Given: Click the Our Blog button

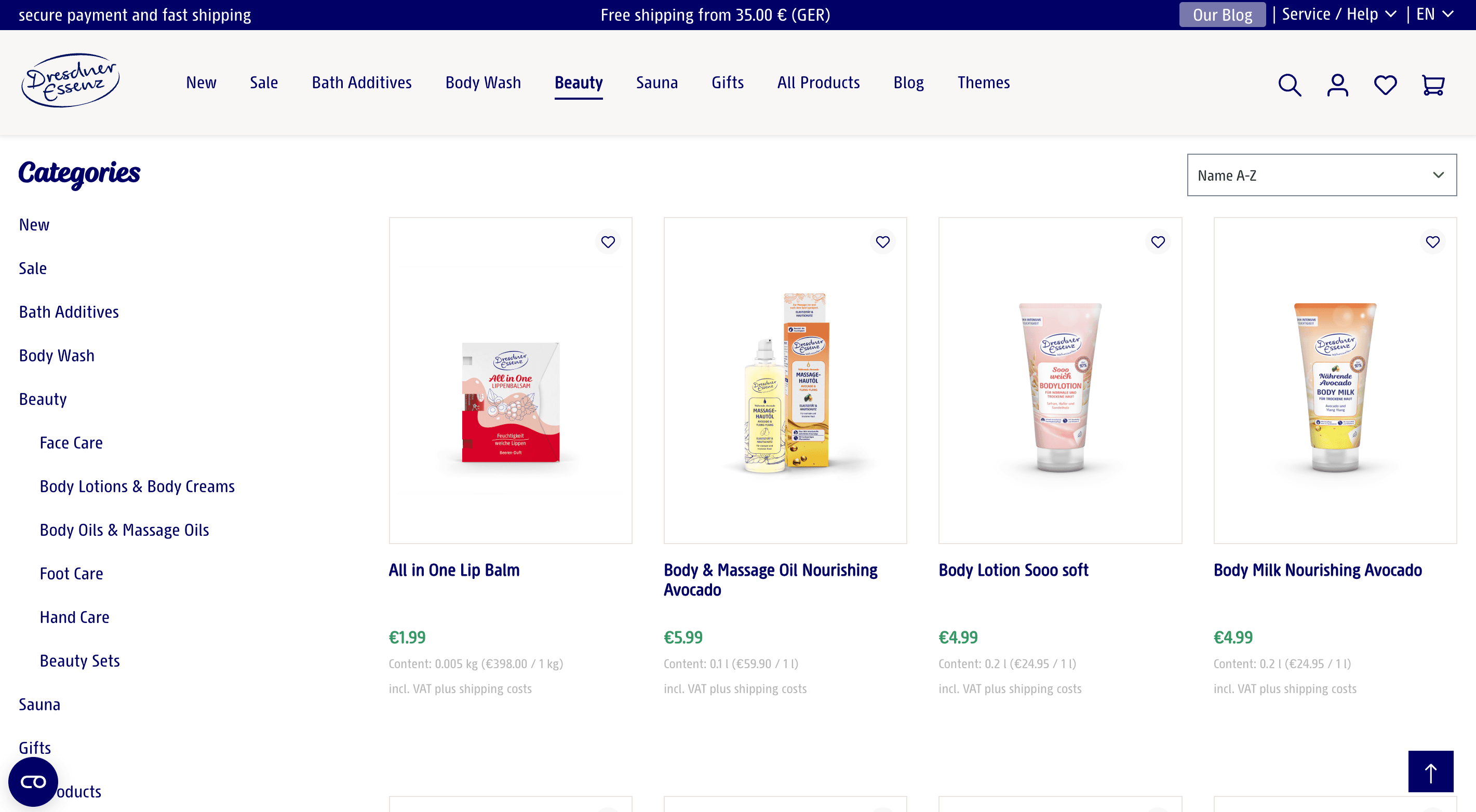Looking at the screenshot, I should click(x=1222, y=15).
